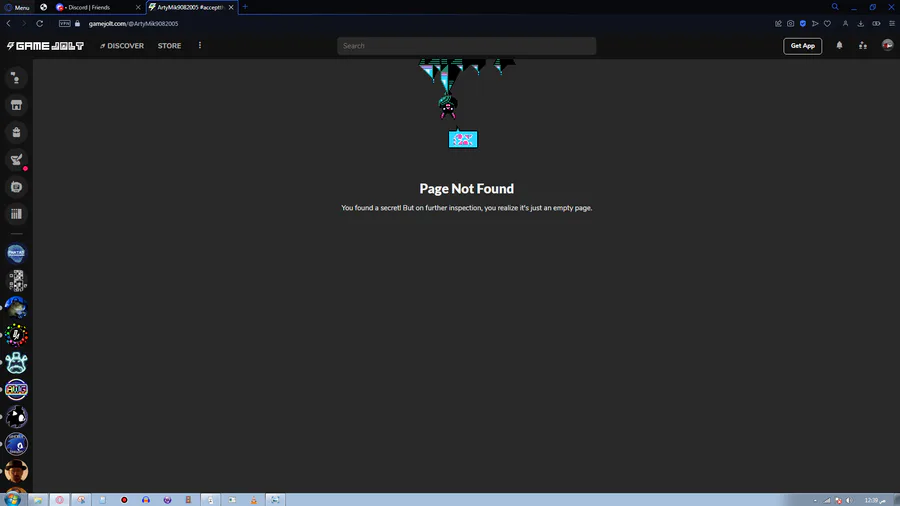Open the colorful dotted-ring microphone community avatar
The width and height of the screenshot is (900, 506).
[16, 335]
